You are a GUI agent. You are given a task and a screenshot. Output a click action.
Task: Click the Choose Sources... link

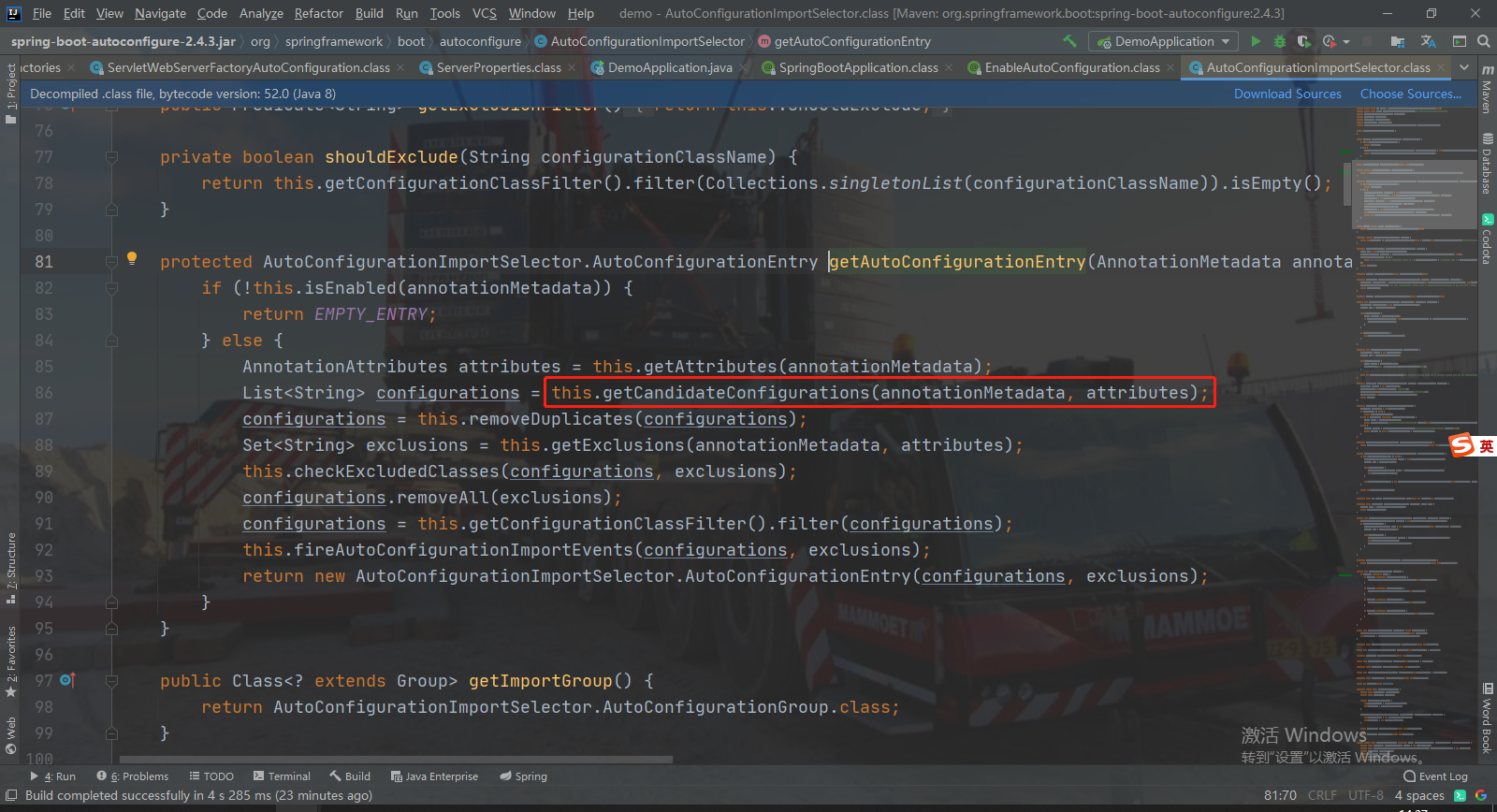point(1411,94)
